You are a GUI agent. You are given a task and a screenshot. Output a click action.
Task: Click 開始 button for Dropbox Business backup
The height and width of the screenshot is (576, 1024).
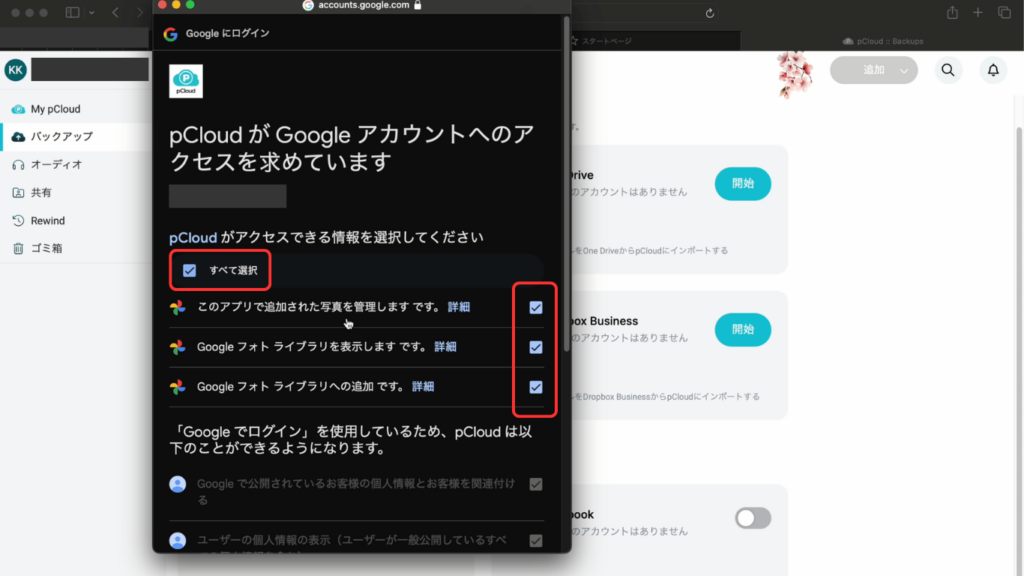743,330
